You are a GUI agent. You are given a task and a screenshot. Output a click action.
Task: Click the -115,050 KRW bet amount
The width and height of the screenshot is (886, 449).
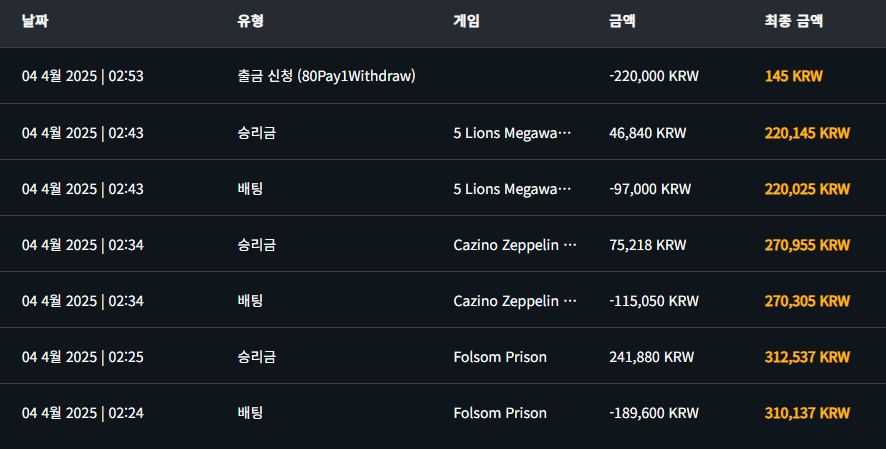(653, 301)
